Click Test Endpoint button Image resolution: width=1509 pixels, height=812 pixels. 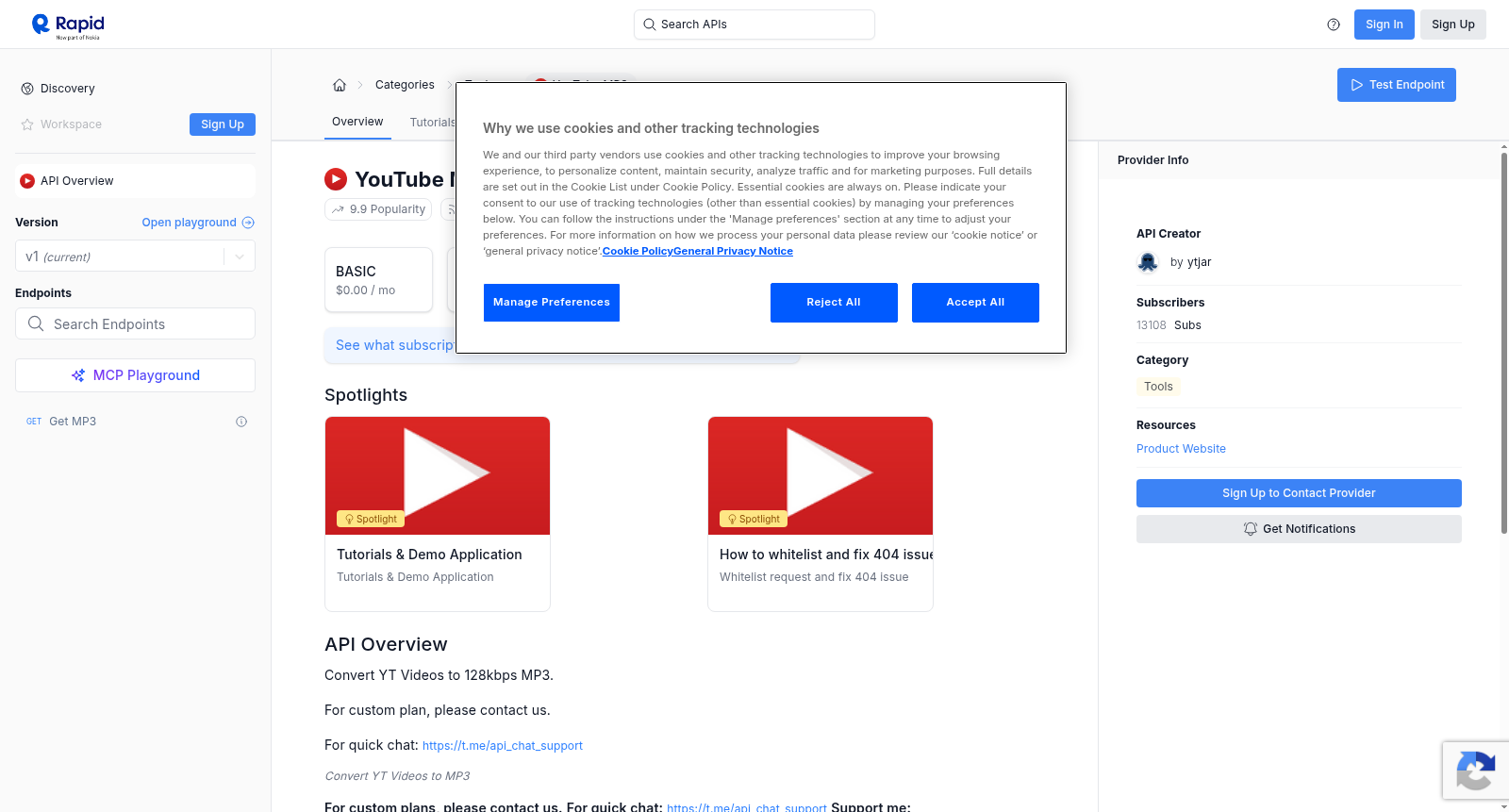click(1396, 85)
